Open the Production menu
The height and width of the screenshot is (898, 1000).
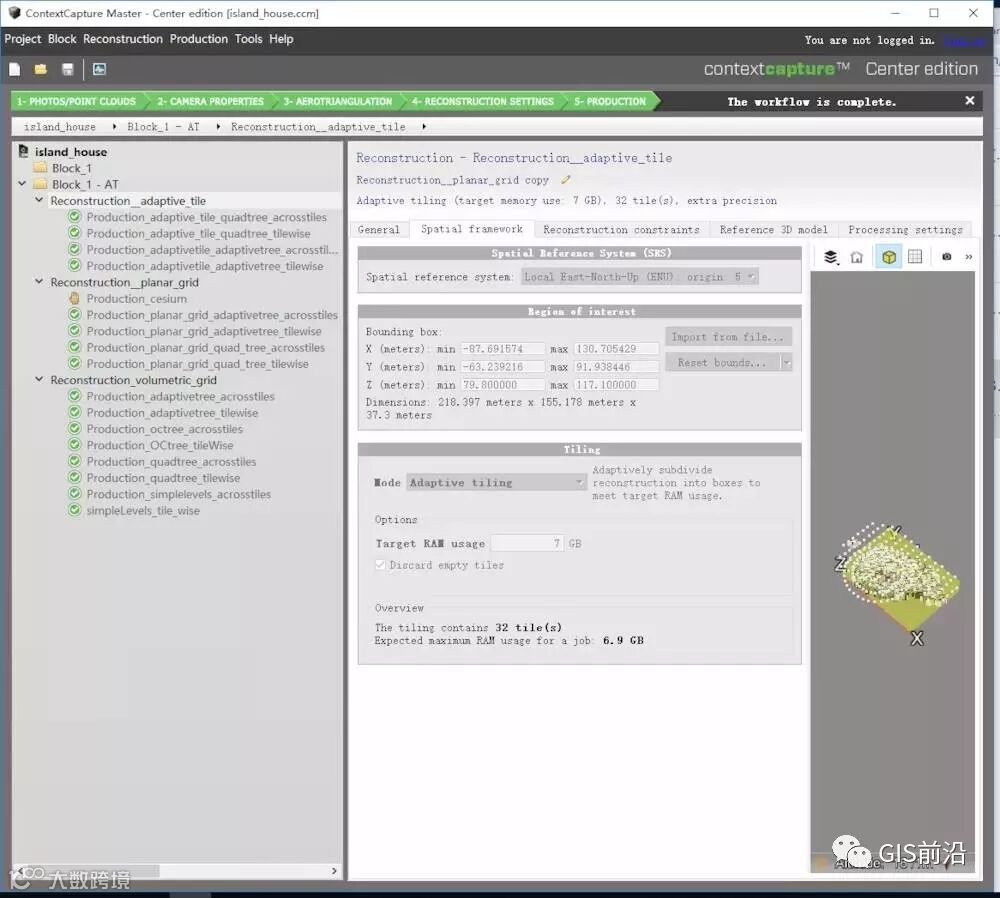[198, 39]
